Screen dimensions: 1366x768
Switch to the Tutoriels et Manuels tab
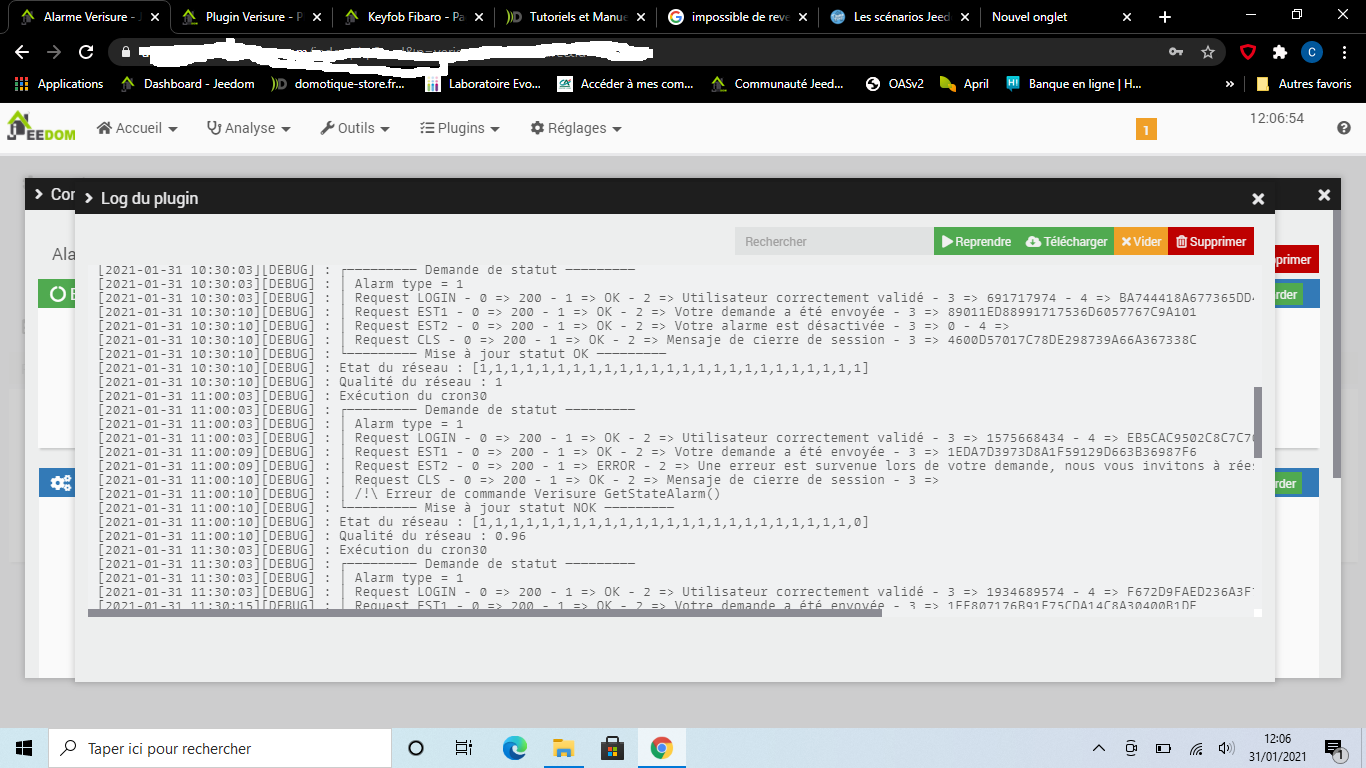(x=575, y=17)
